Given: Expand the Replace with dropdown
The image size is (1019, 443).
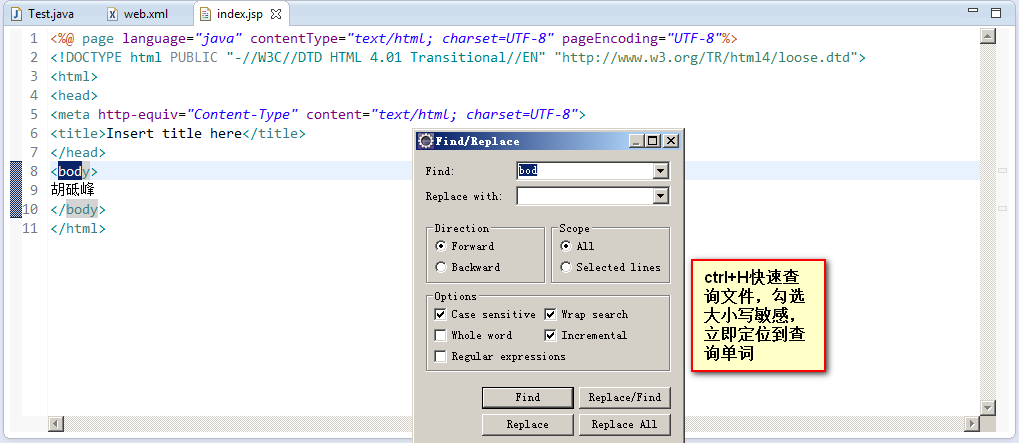Looking at the screenshot, I should (x=660, y=196).
